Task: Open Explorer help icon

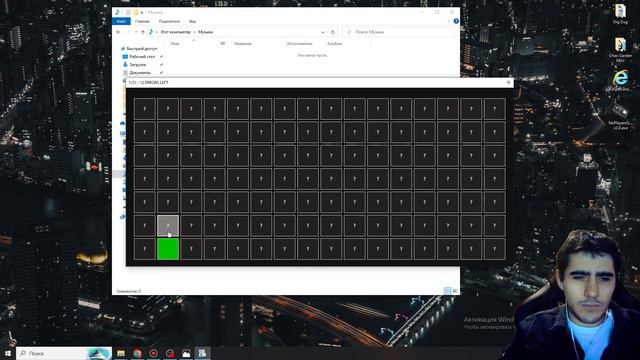Action: [x=456, y=21]
